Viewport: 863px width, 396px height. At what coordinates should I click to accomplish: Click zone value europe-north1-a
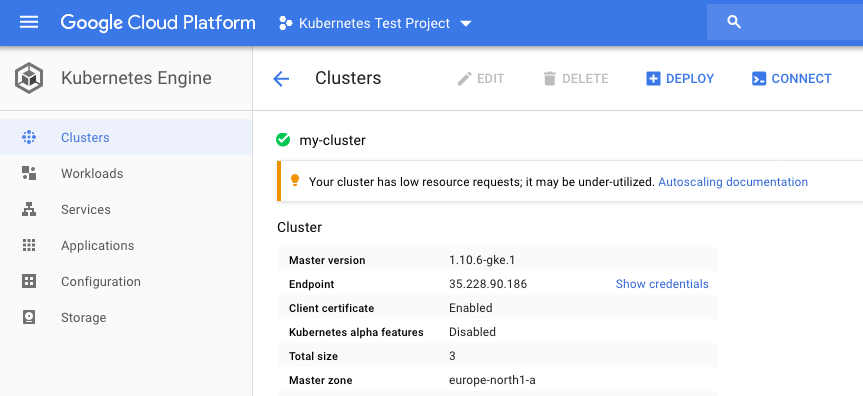[492, 380]
